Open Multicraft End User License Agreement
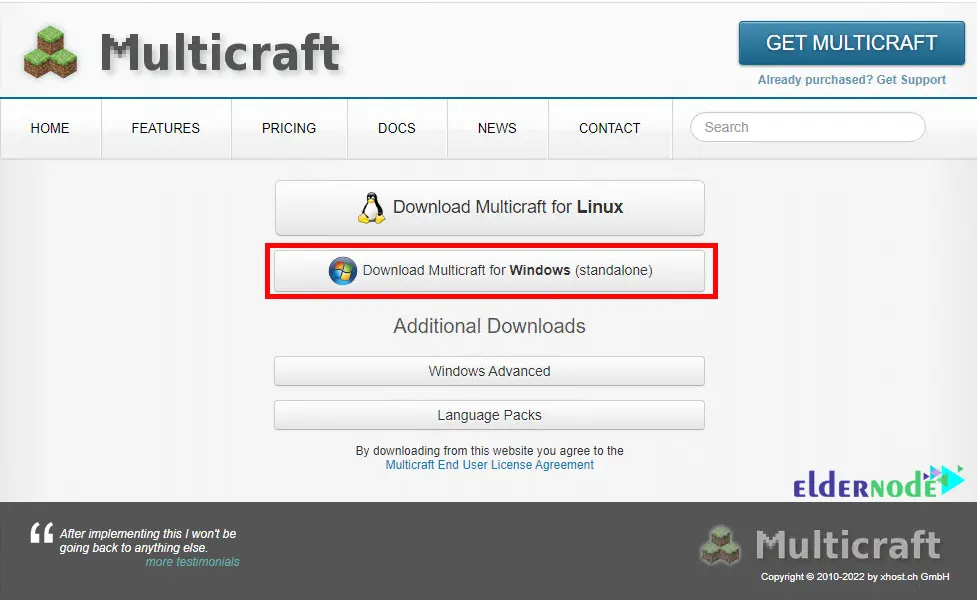This screenshot has height=600, width=977. pyautogui.click(x=490, y=465)
